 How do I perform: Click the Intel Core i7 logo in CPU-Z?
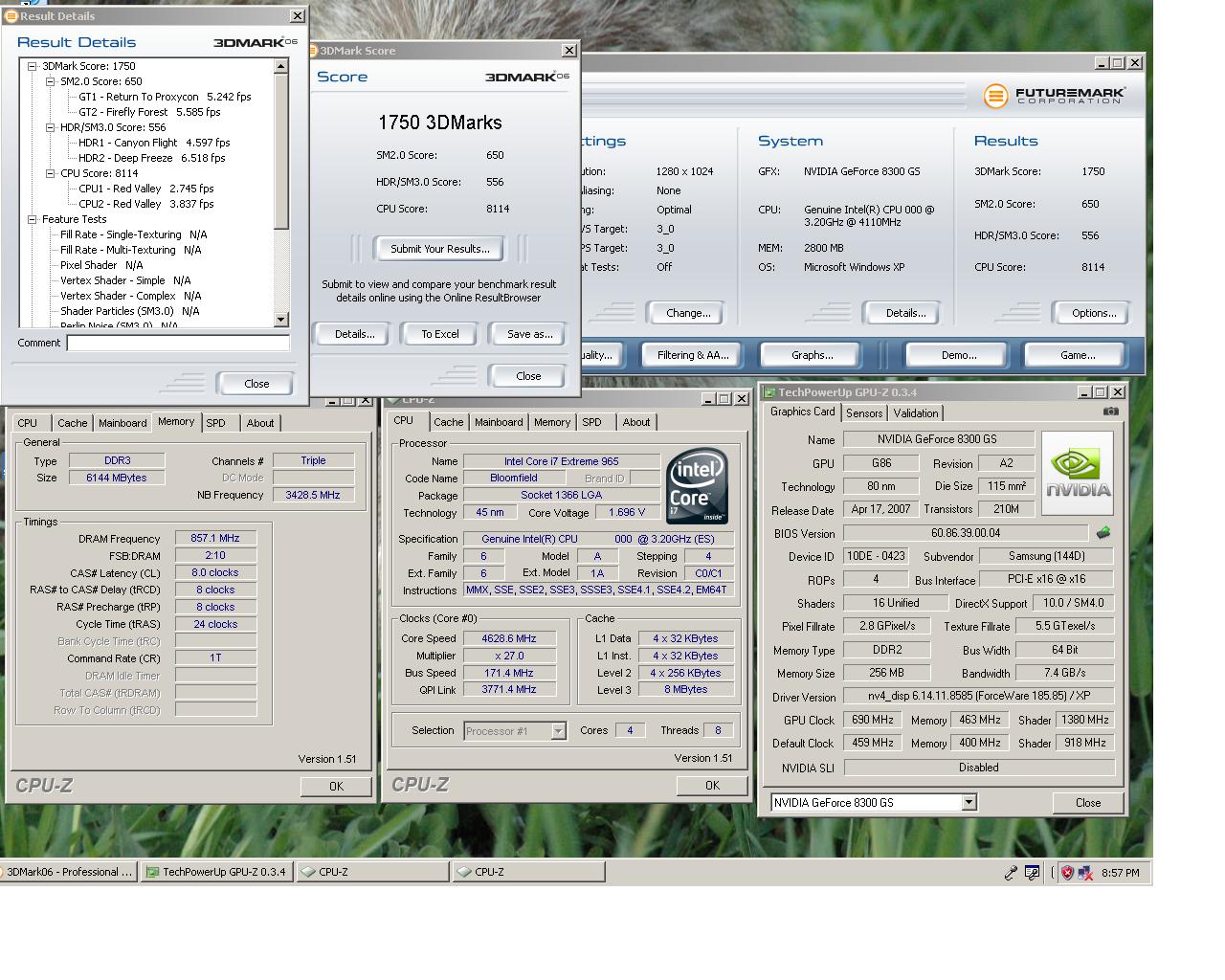(x=697, y=485)
